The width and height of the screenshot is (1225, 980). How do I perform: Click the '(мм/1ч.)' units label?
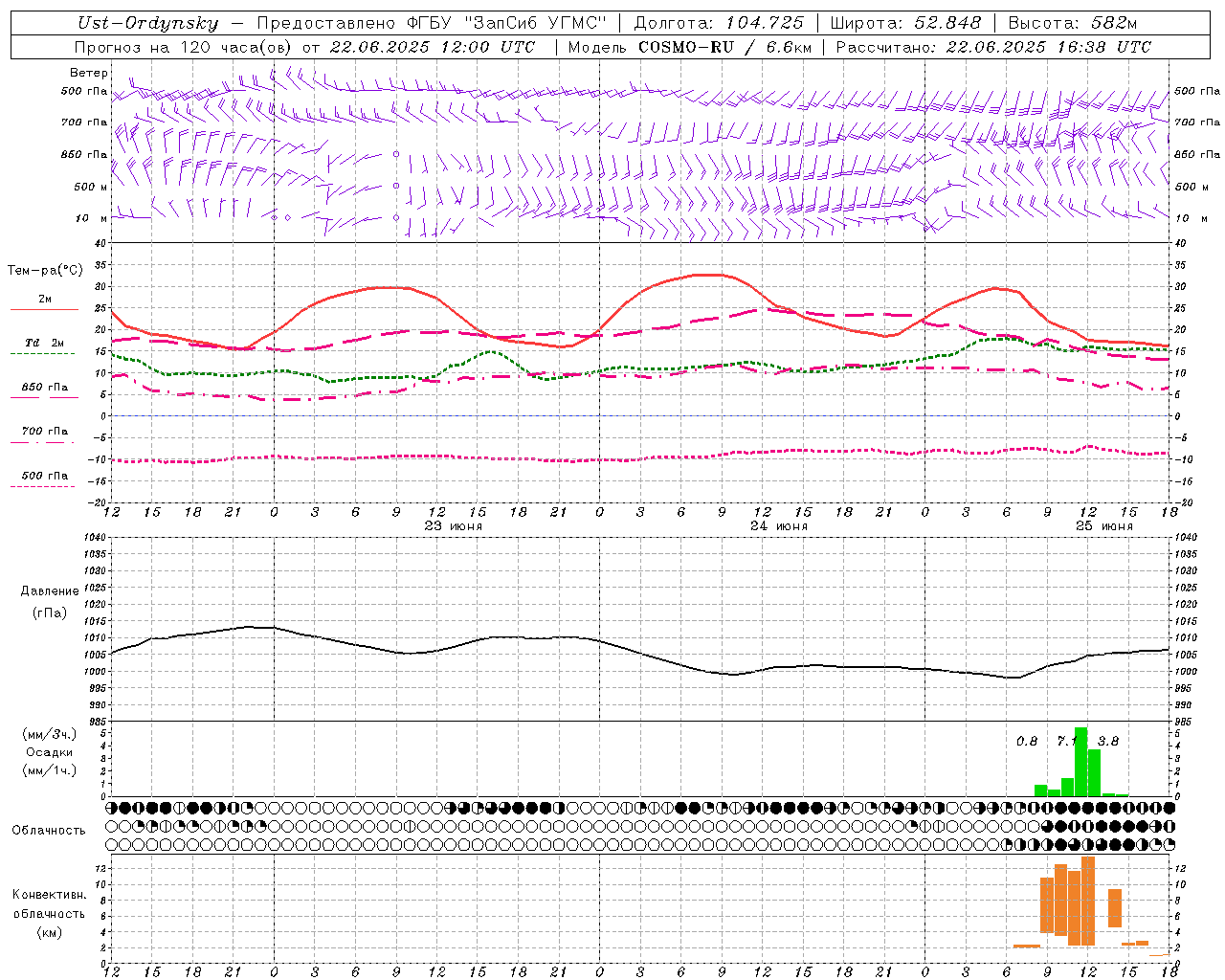click(x=50, y=770)
